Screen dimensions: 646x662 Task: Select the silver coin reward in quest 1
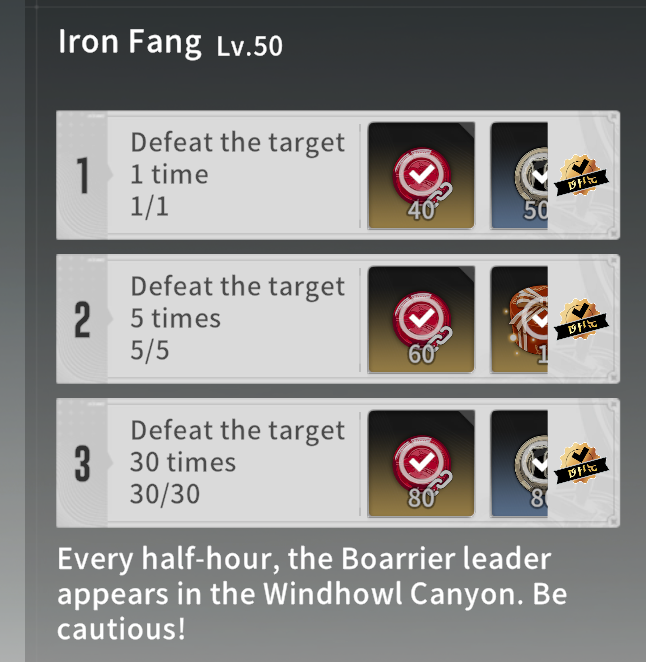[520, 176]
